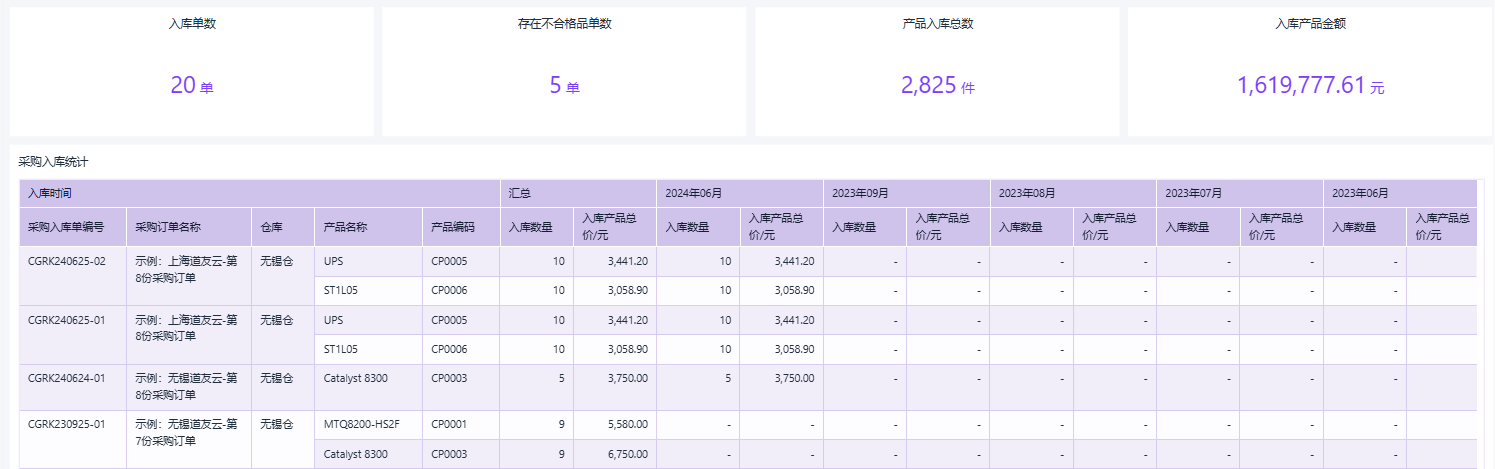Click Catalyst 8300 in CGRK240624-01 row
Screen dimensions: 1495x469
pyautogui.click(x=356, y=378)
